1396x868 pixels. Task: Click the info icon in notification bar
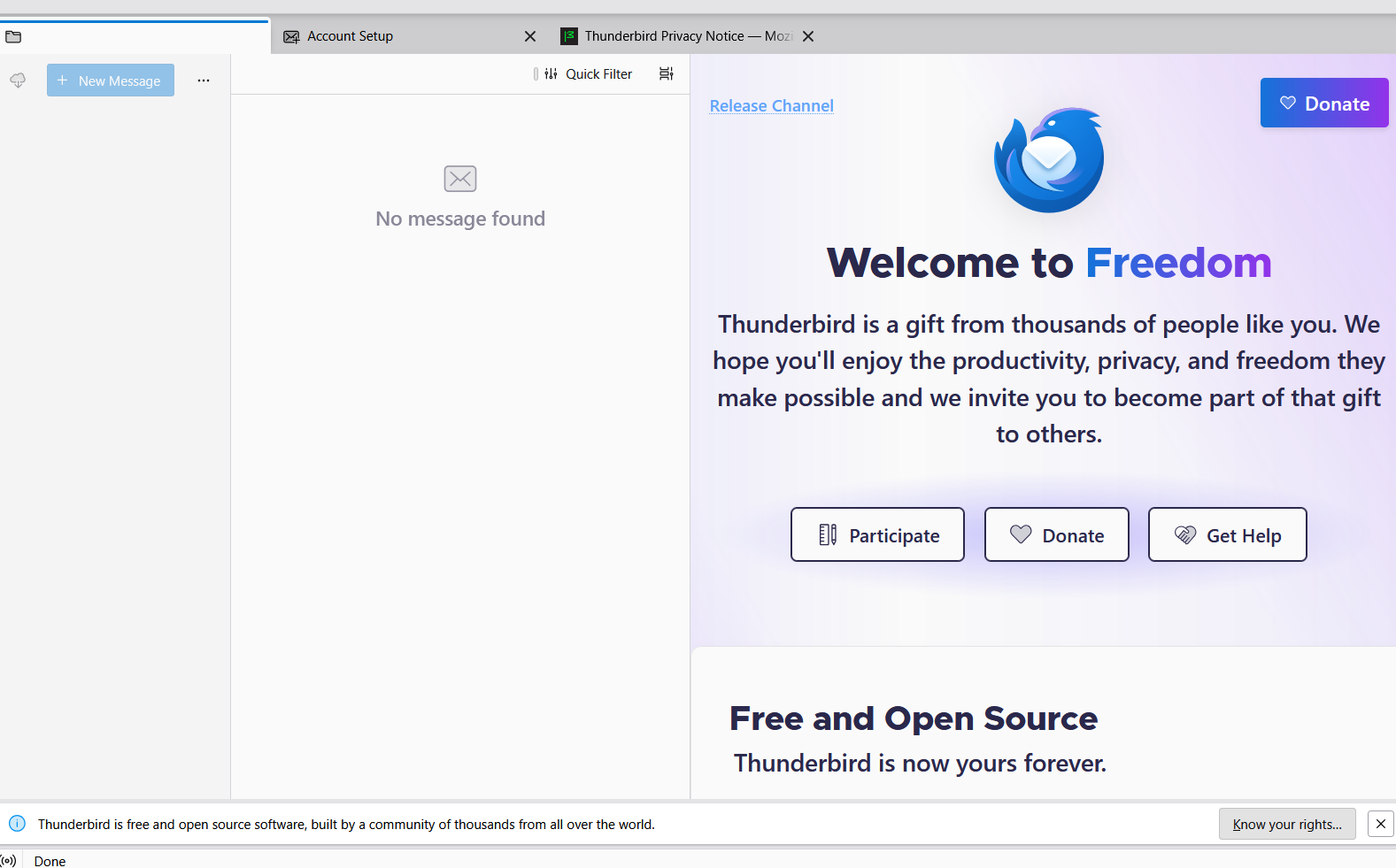pyautogui.click(x=17, y=824)
